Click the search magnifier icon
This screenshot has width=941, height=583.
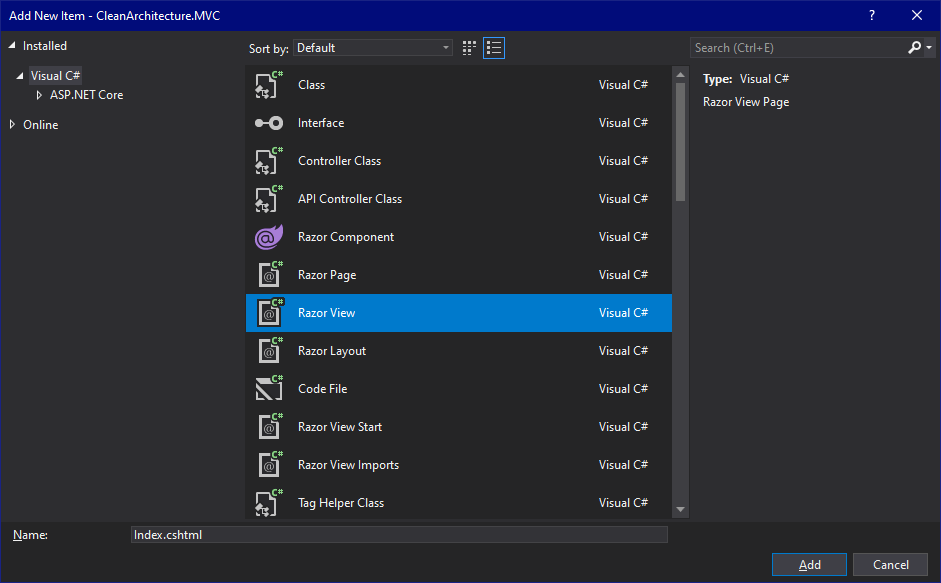pos(914,47)
